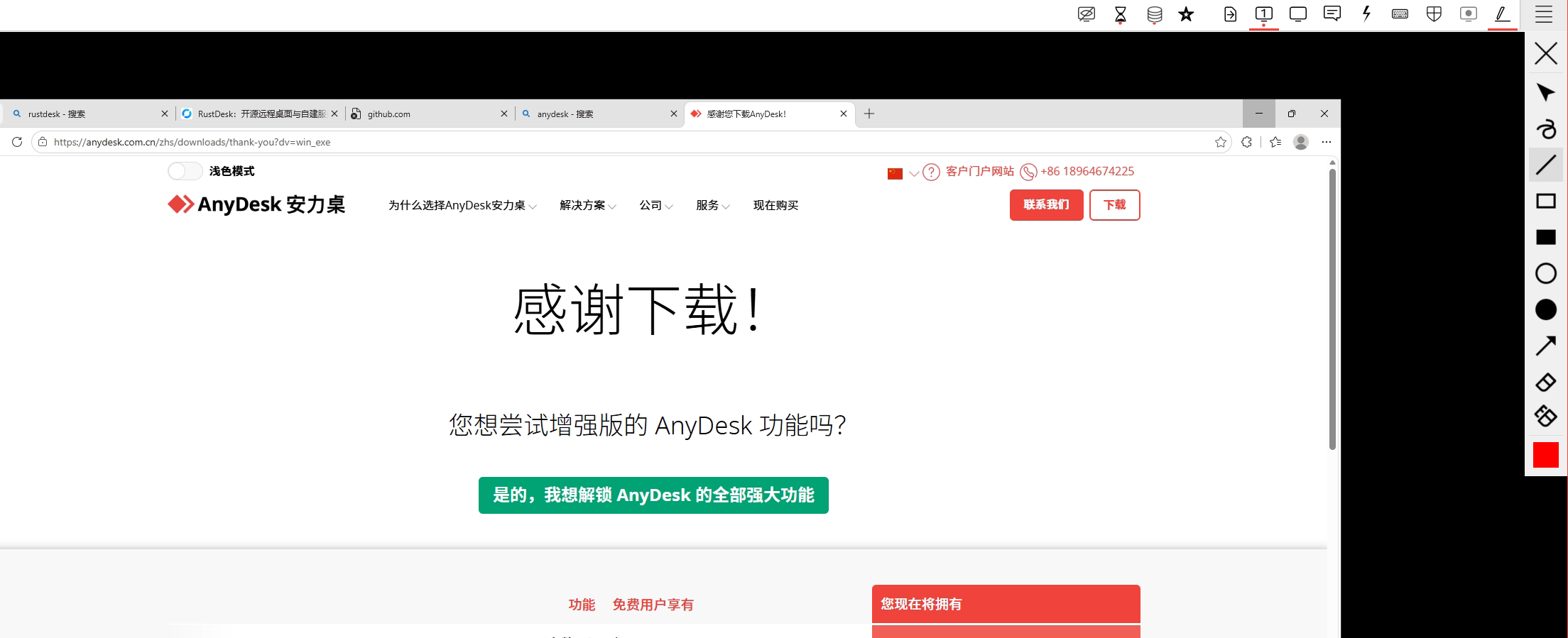Select the filled rectangle tool

point(1545,237)
